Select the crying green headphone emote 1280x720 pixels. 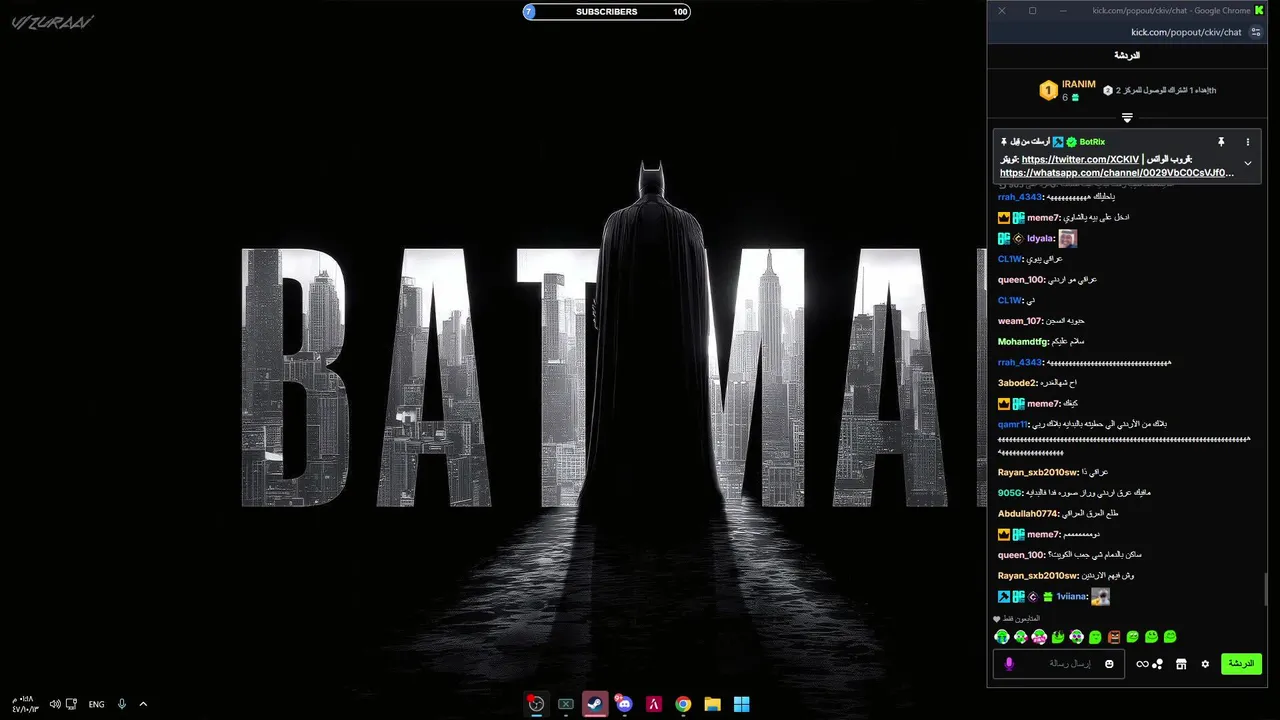(x=1002, y=637)
